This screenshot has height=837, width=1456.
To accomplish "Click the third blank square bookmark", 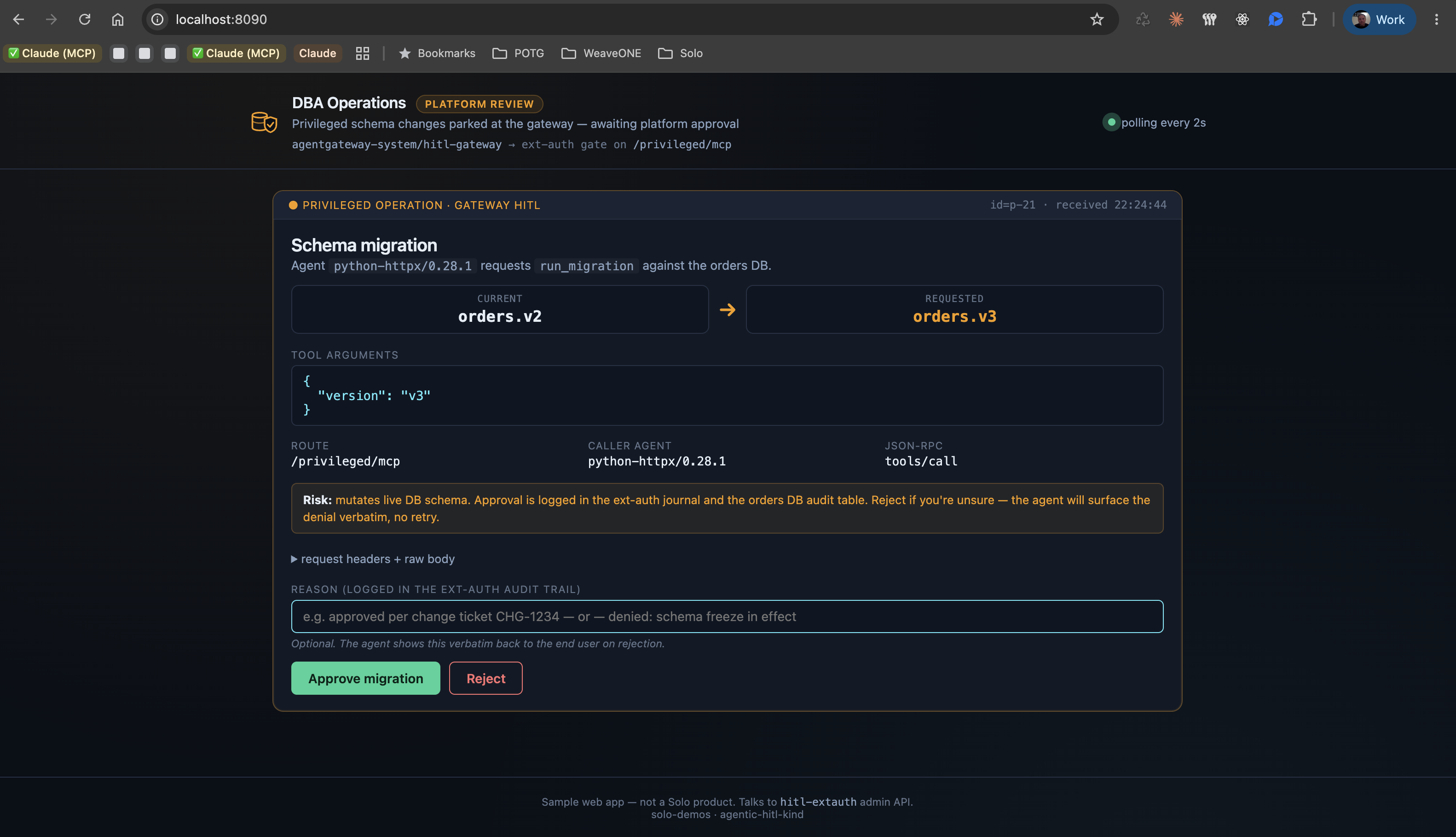I will coord(170,53).
